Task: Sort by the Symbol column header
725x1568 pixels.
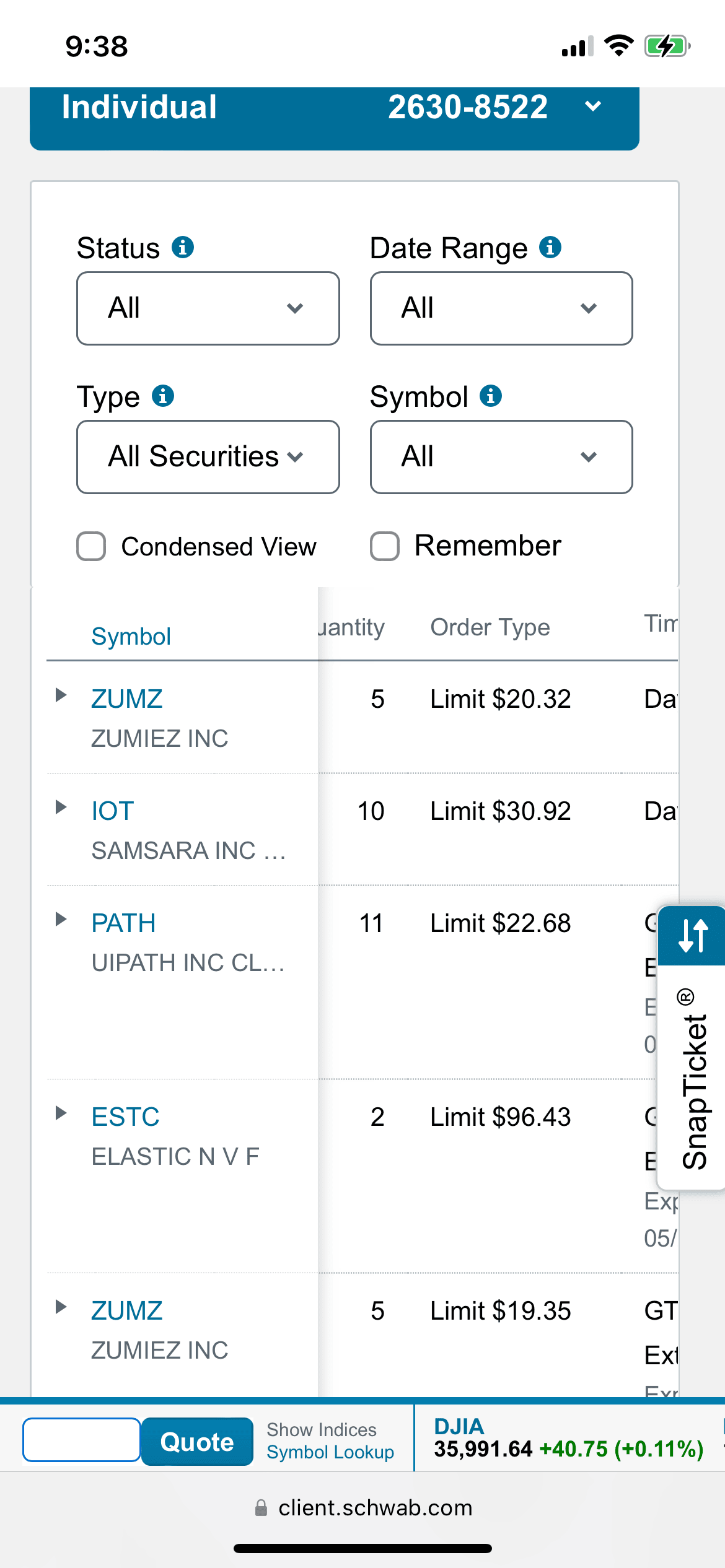Action: (131, 637)
